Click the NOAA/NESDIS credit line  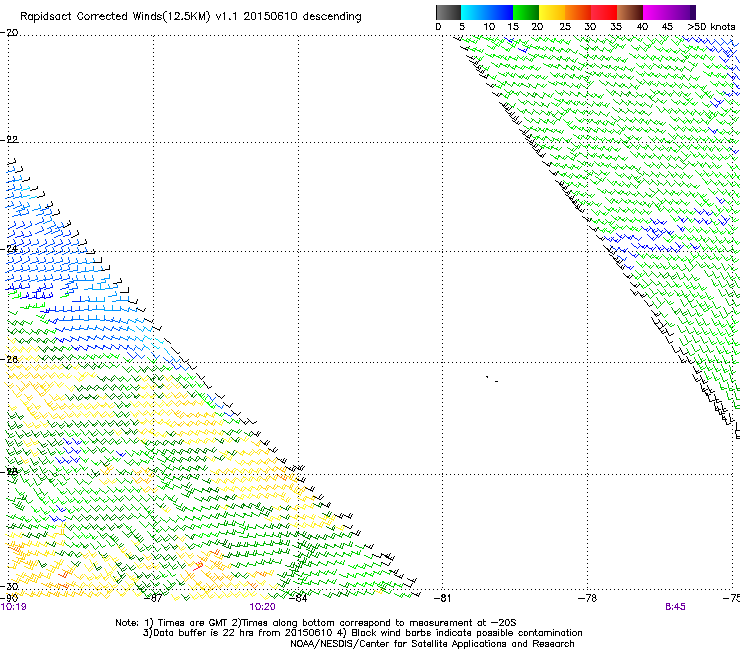point(432,644)
